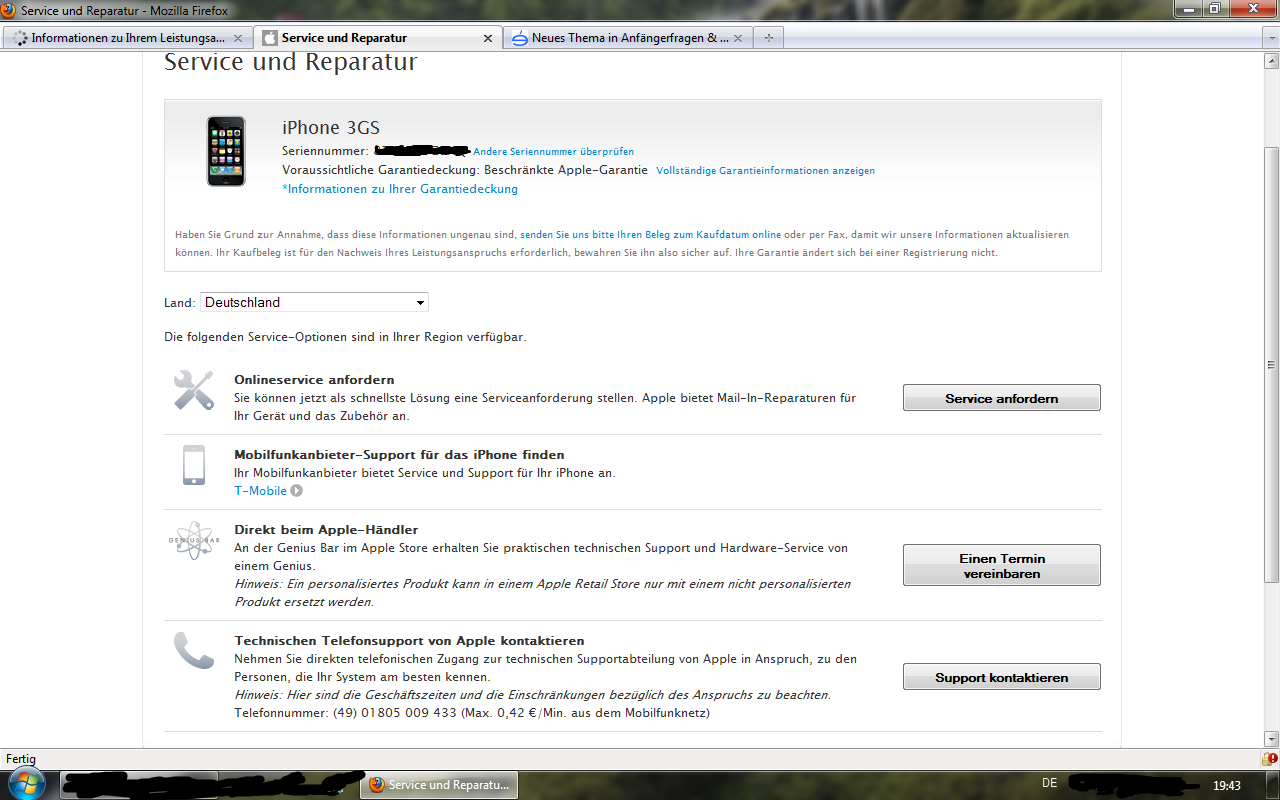Open the Land country dropdown

314,302
